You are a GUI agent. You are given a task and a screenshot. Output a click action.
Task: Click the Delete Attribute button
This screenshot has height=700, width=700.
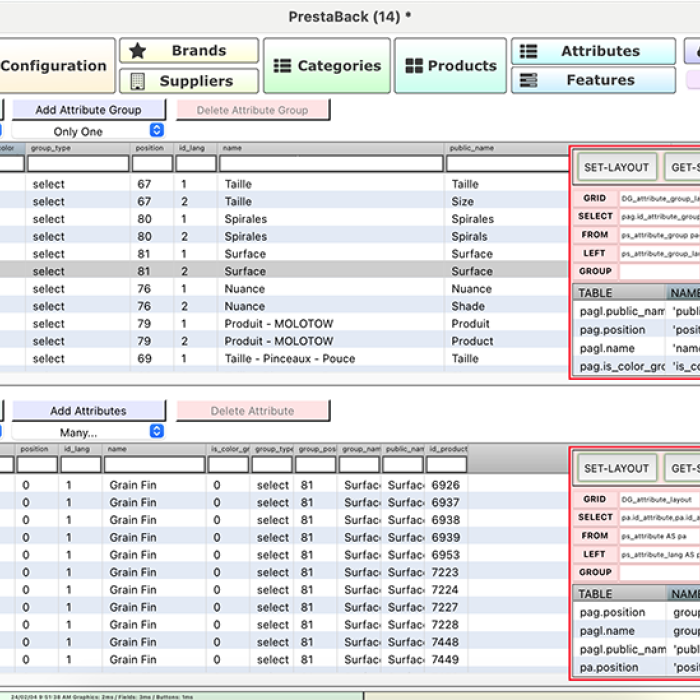pyautogui.click(x=252, y=411)
